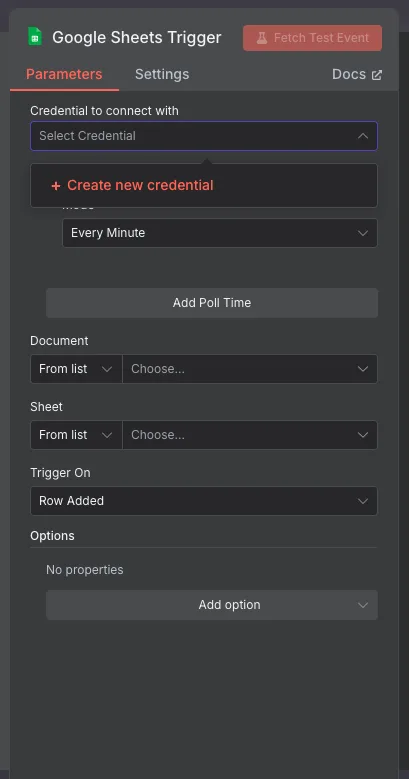Click the Fetch Test Event button
The width and height of the screenshot is (409, 779).
tap(313, 38)
